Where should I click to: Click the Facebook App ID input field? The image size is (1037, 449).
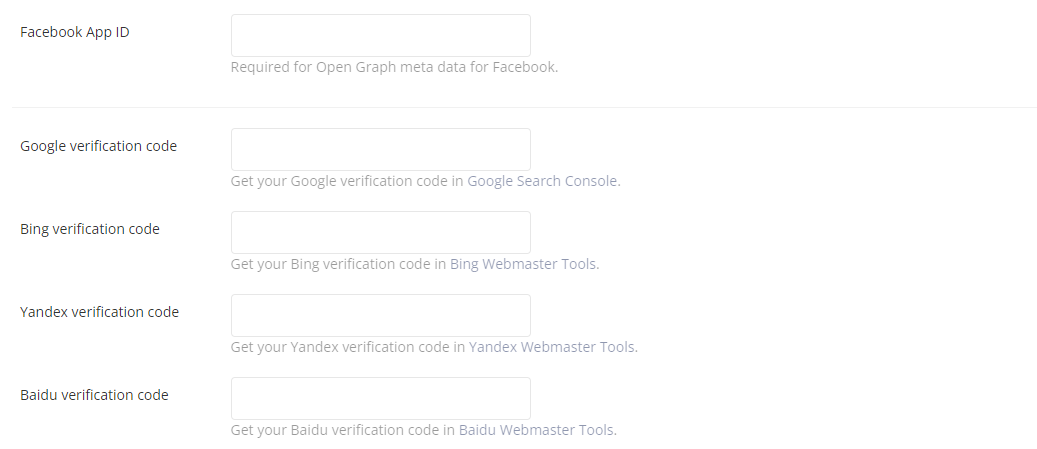(x=380, y=36)
